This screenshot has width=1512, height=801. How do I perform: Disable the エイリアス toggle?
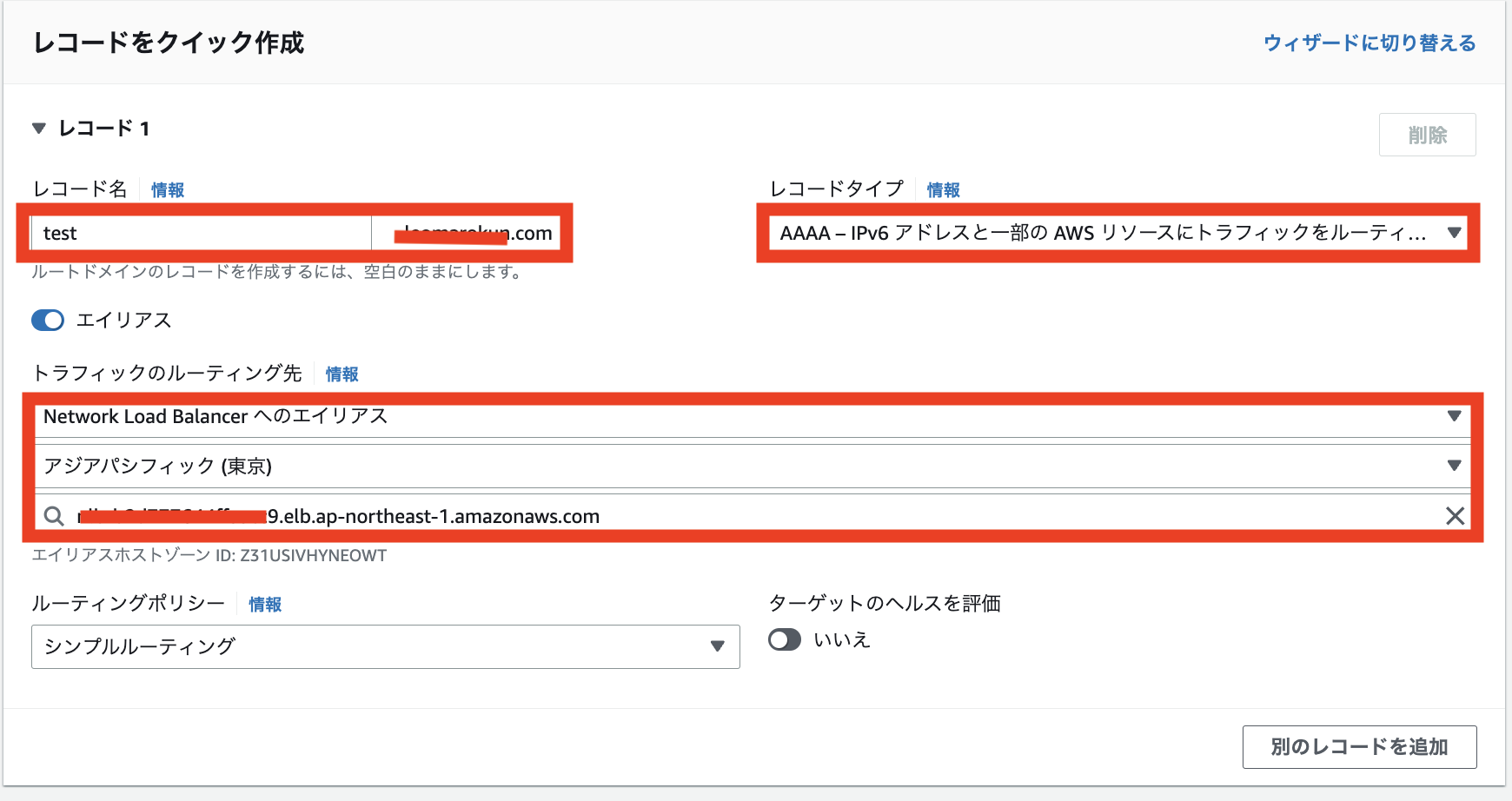click(49, 320)
